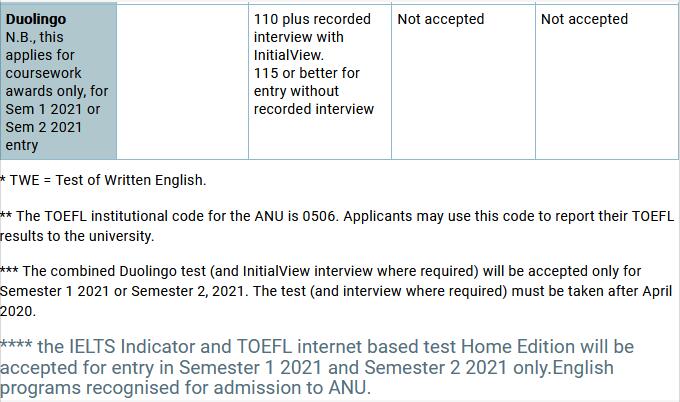
Task: Click 'InitialView.' word inside the table cell
Action: (289, 55)
